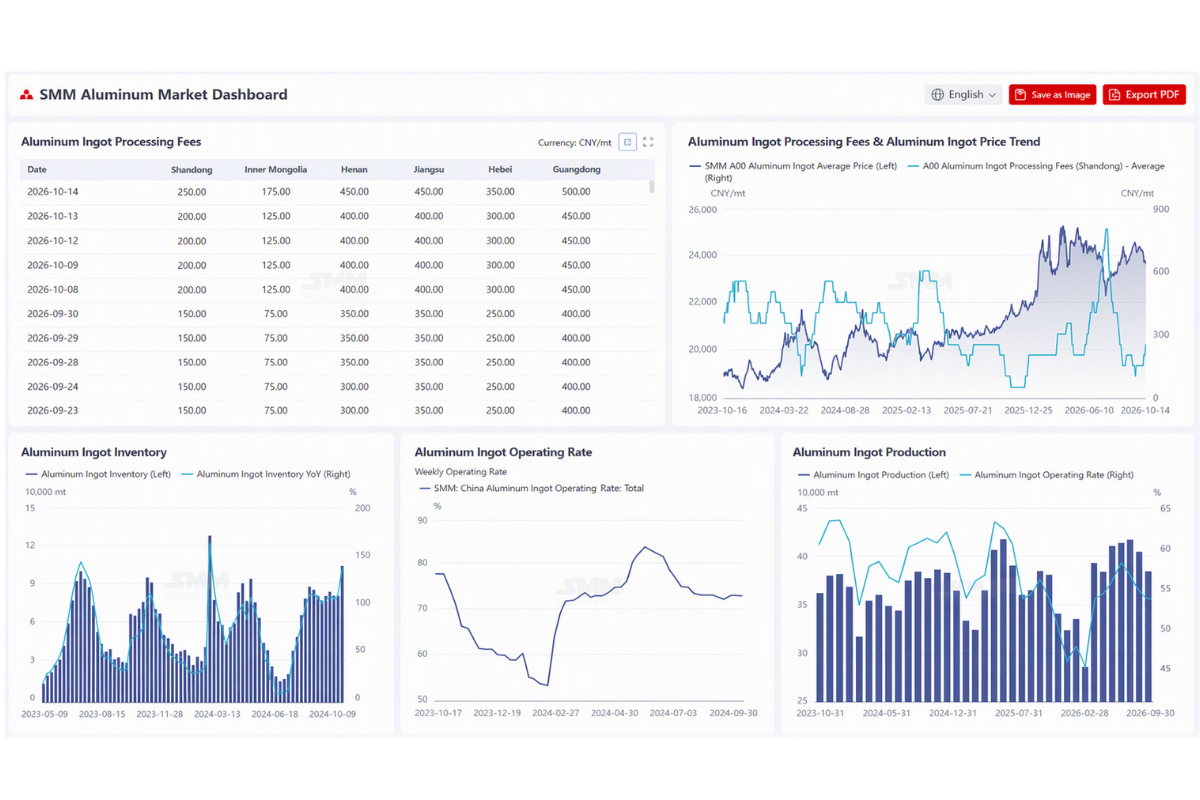Click the Aluminum Ingot Processing Fees table title
Screen dimensions: 1200x800
111,142
